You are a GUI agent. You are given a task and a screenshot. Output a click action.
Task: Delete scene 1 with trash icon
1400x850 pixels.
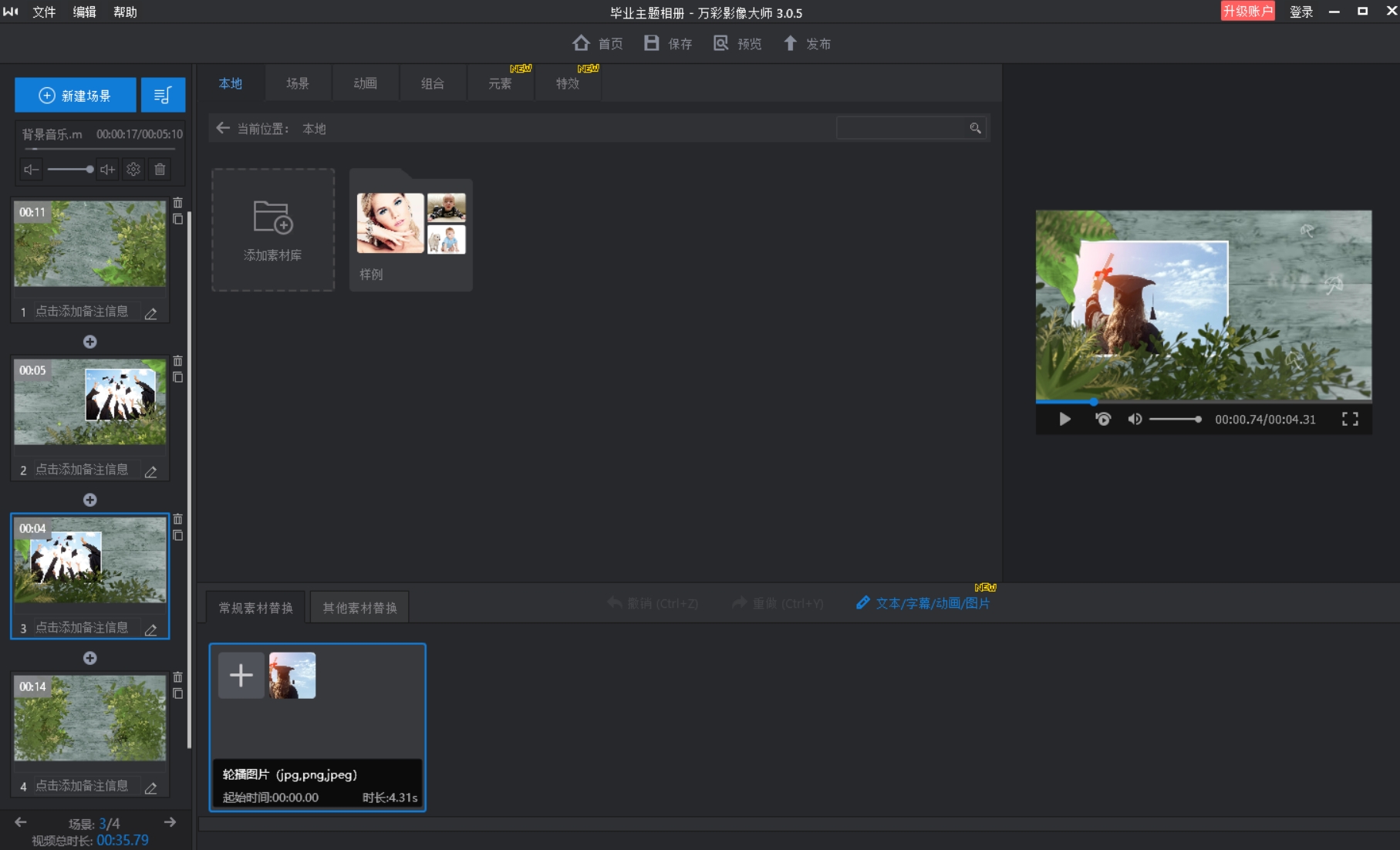[178, 203]
